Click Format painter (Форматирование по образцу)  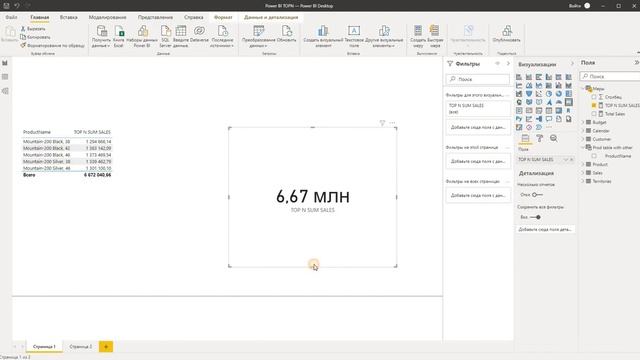pyautogui.click(x=52, y=45)
